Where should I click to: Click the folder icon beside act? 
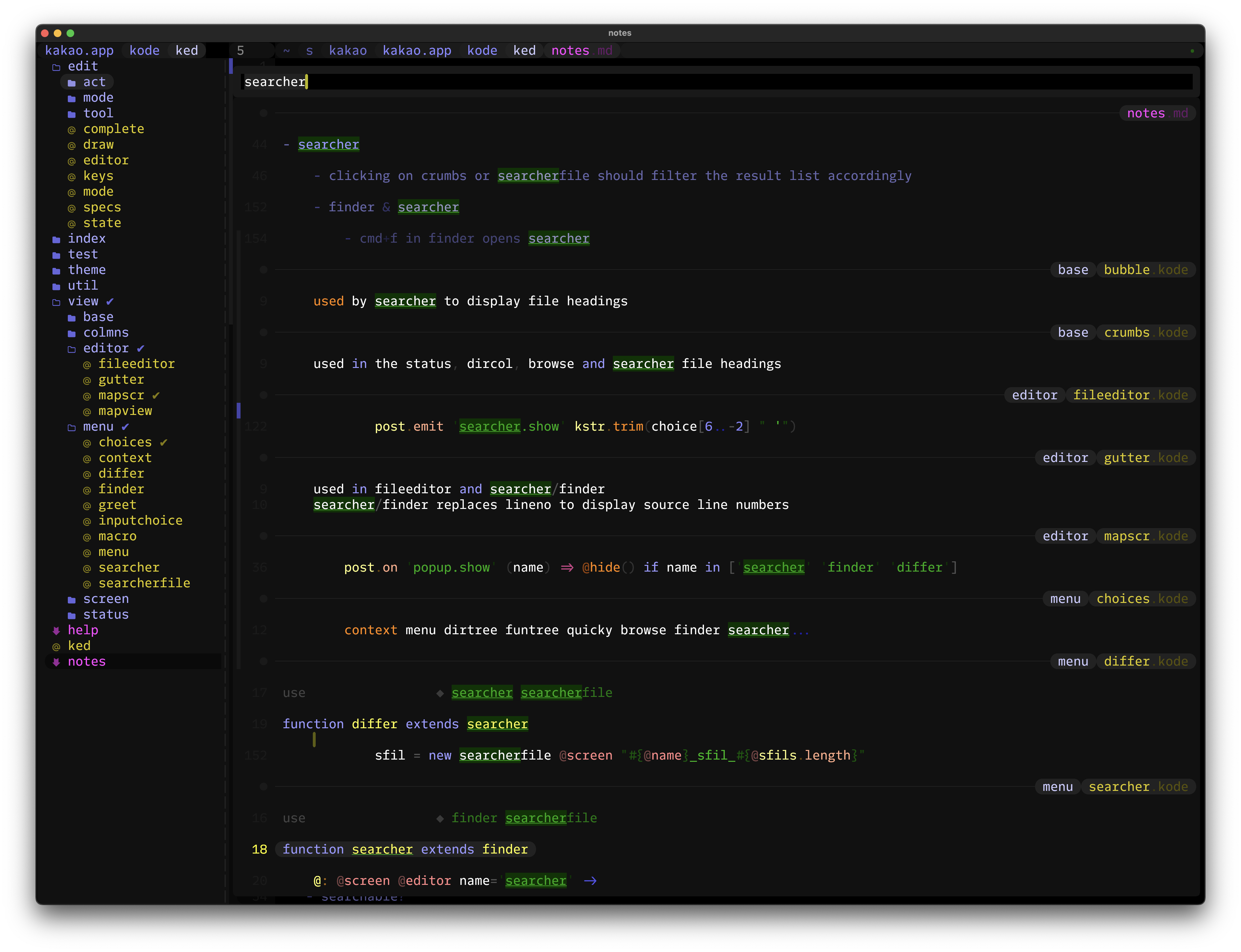71,83
